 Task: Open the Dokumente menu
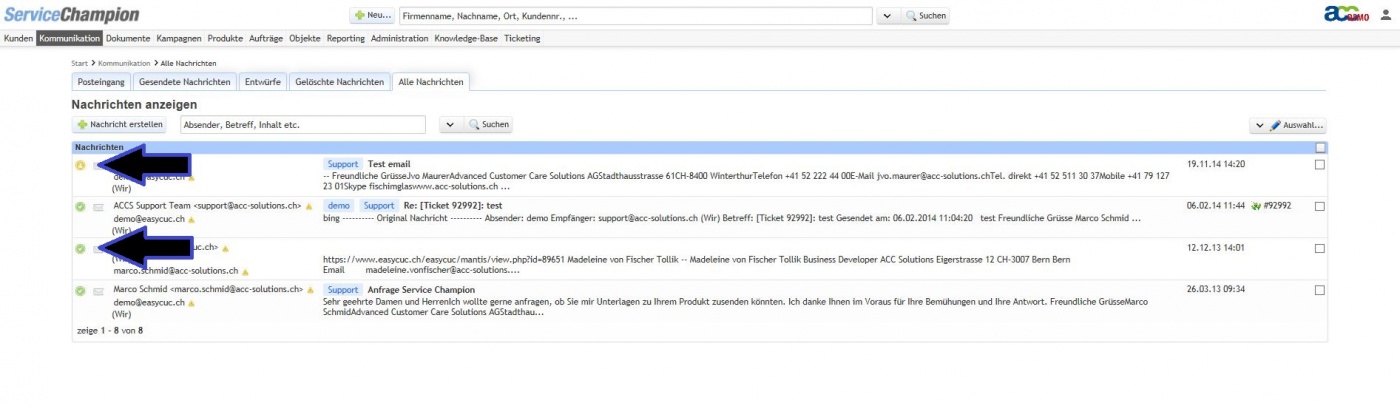(128, 38)
